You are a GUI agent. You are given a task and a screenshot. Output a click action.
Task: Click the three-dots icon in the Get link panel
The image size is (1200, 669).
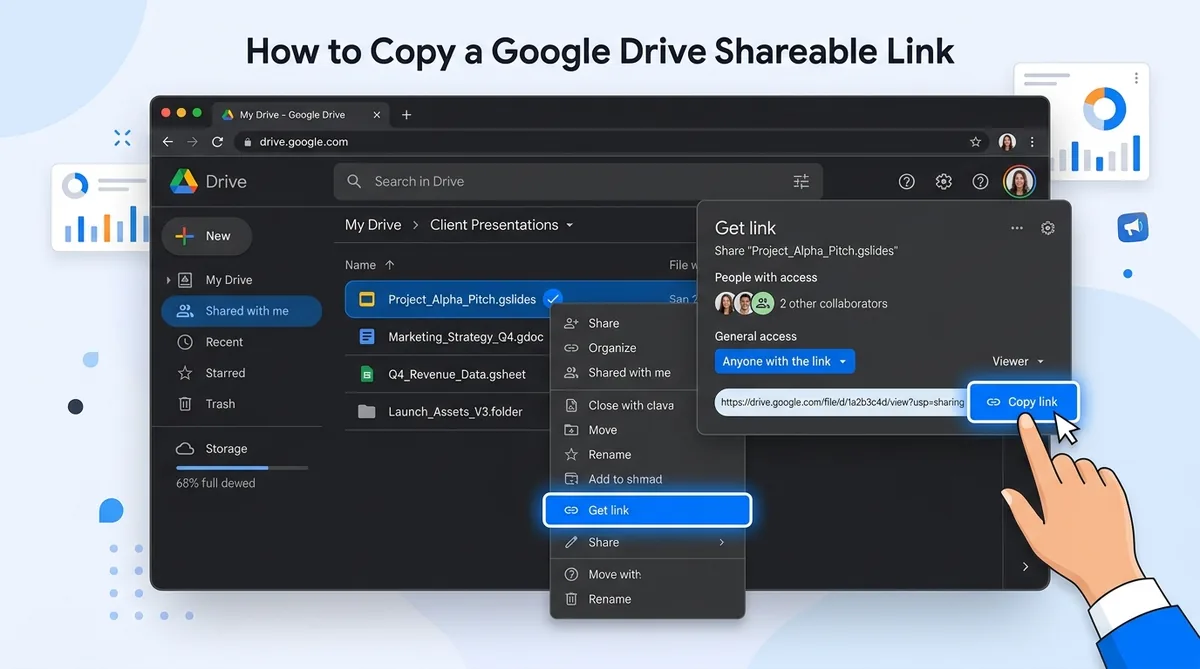click(1017, 228)
